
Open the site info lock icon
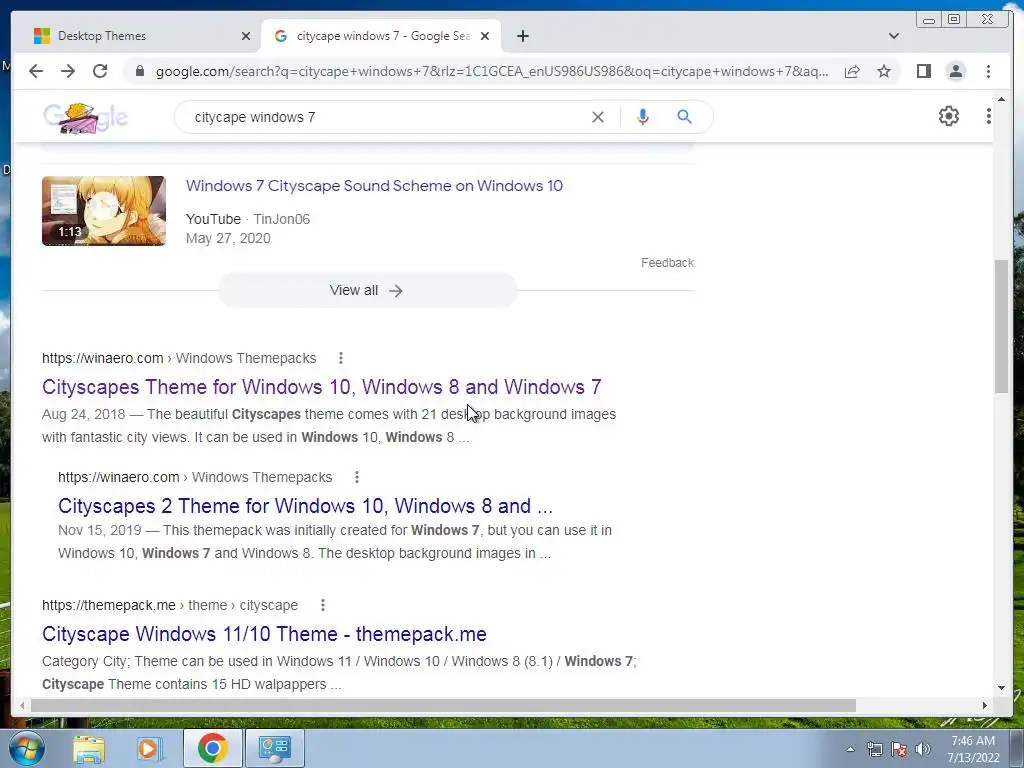(139, 71)
